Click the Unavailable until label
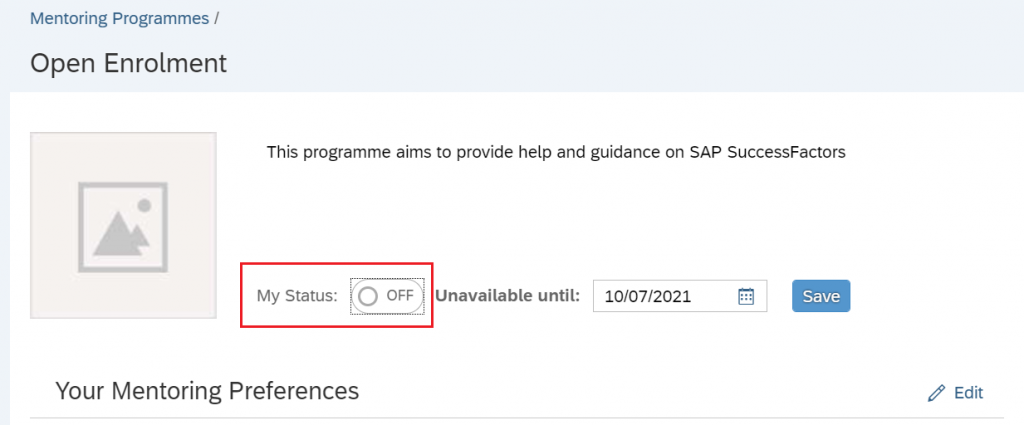Screen dimensions: 1024x425 [x=507, y=296]
